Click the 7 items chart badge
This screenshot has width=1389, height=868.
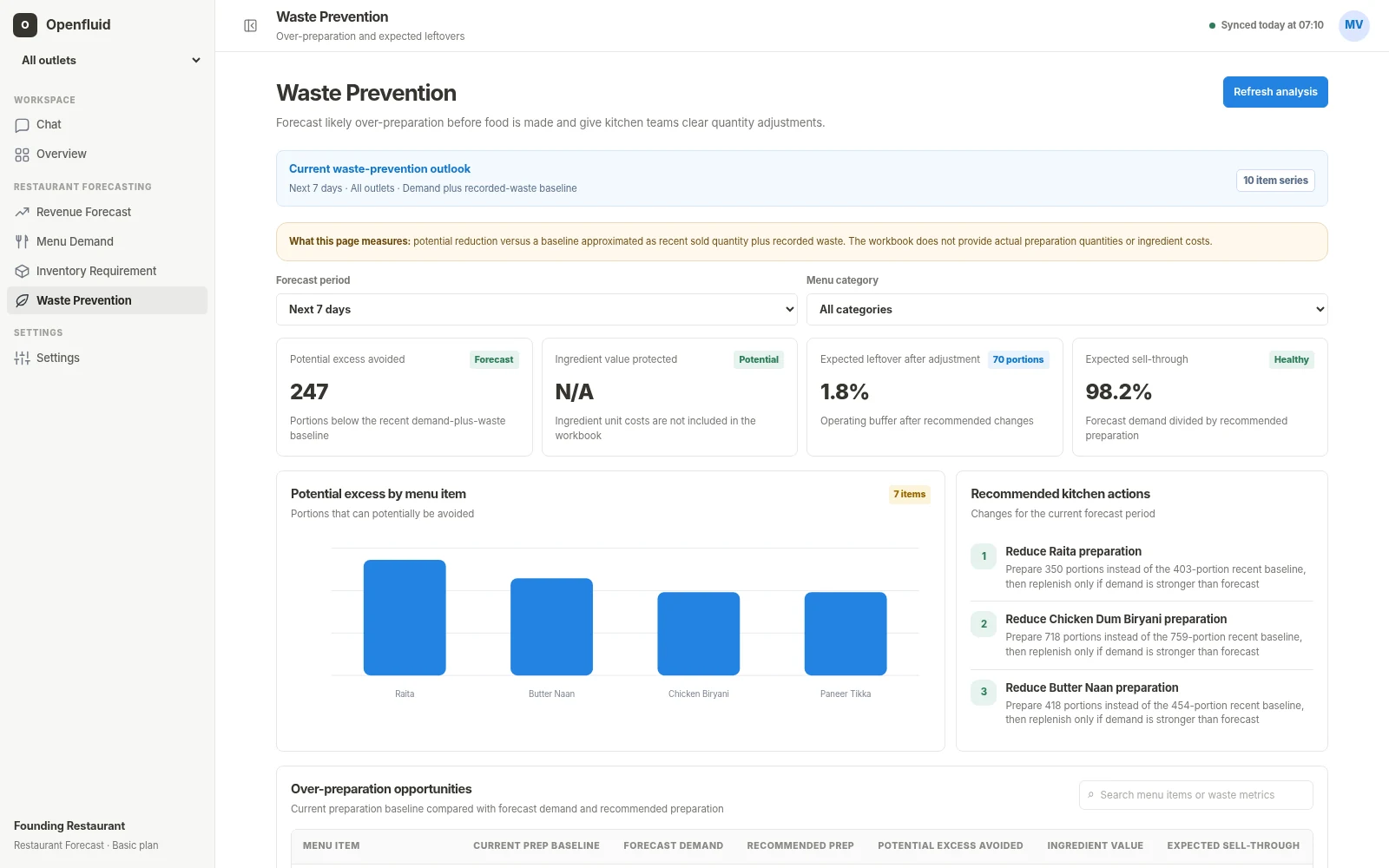910,495
